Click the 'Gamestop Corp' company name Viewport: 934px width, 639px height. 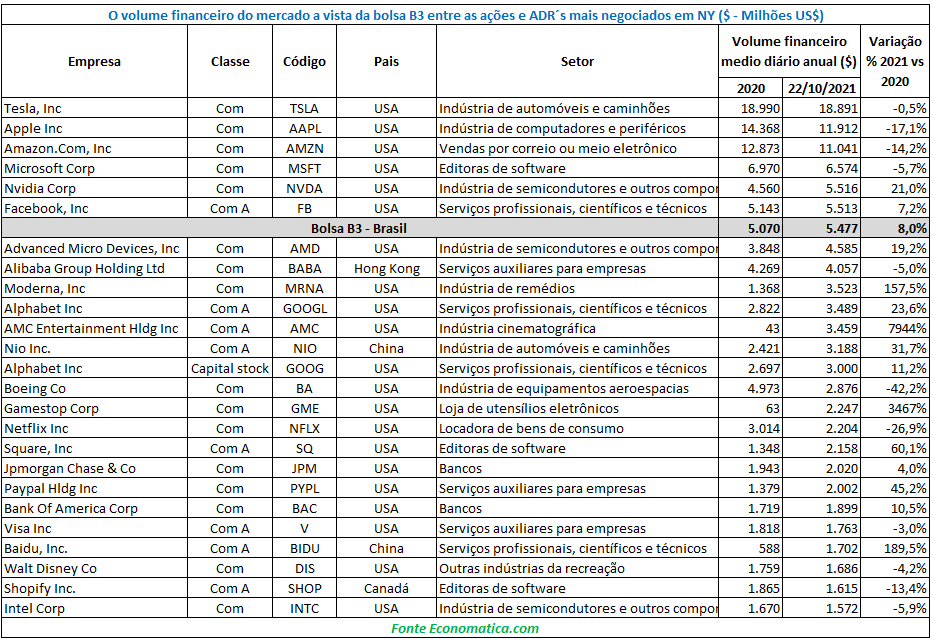[x=51, y=409]
